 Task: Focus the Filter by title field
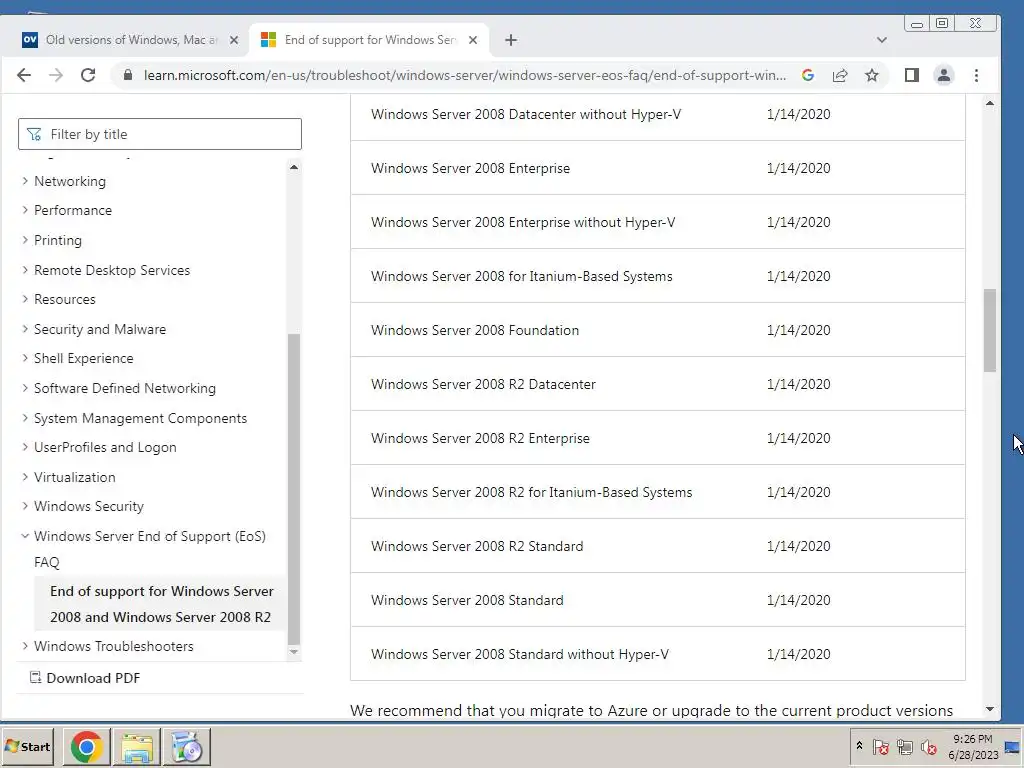coord(160,134)
